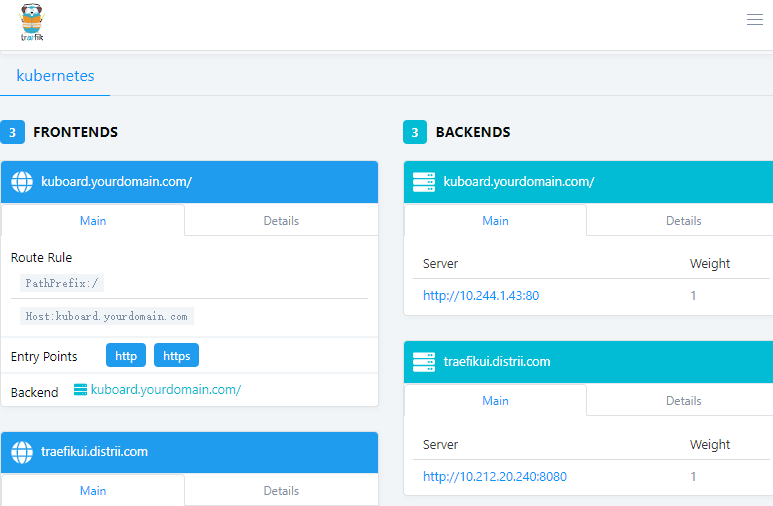Viewport: 773px width, 506px height.
Task: Click traefikui.distrii.com frontend card title
Action: coord(94,452)
